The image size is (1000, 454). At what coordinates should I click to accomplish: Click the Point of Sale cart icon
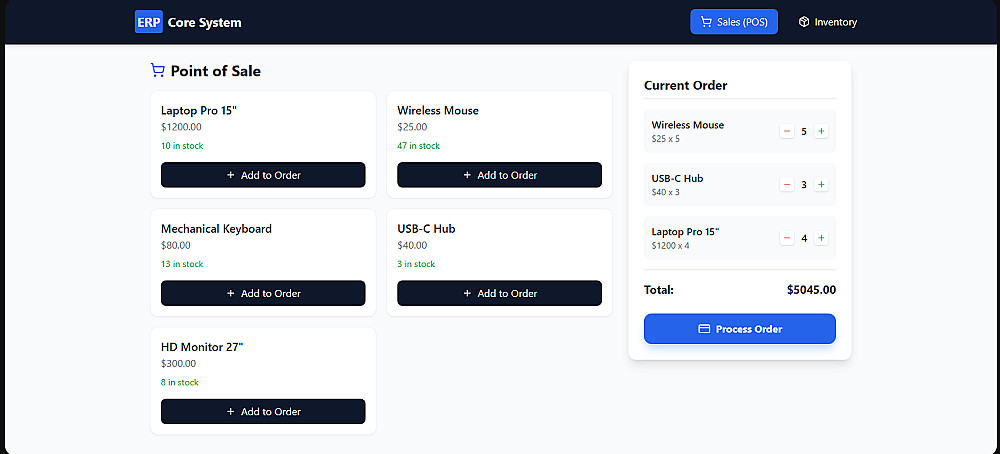(x=158, y=70)
